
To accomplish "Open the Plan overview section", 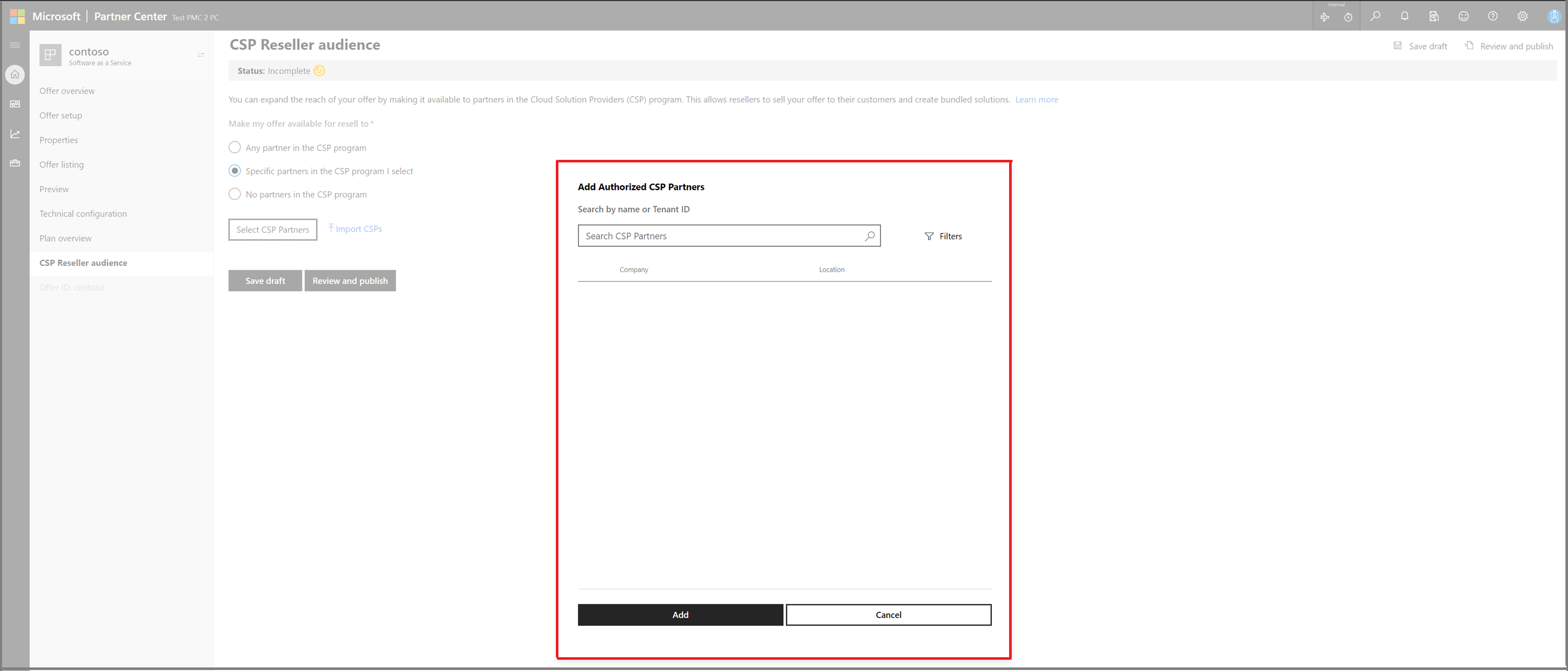I will 65,238.
